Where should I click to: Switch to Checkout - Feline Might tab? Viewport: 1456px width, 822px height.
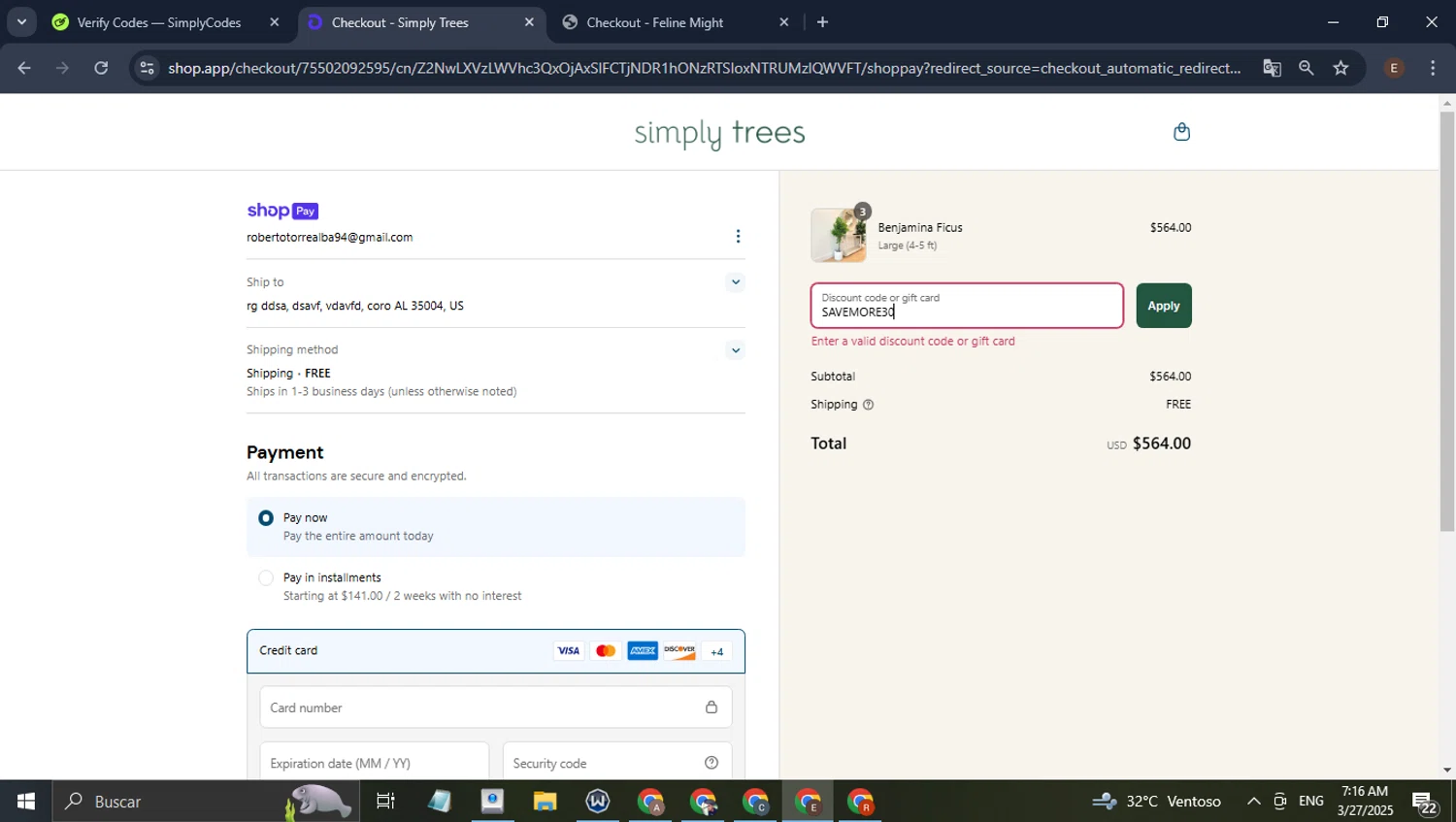tap(655, 22)
